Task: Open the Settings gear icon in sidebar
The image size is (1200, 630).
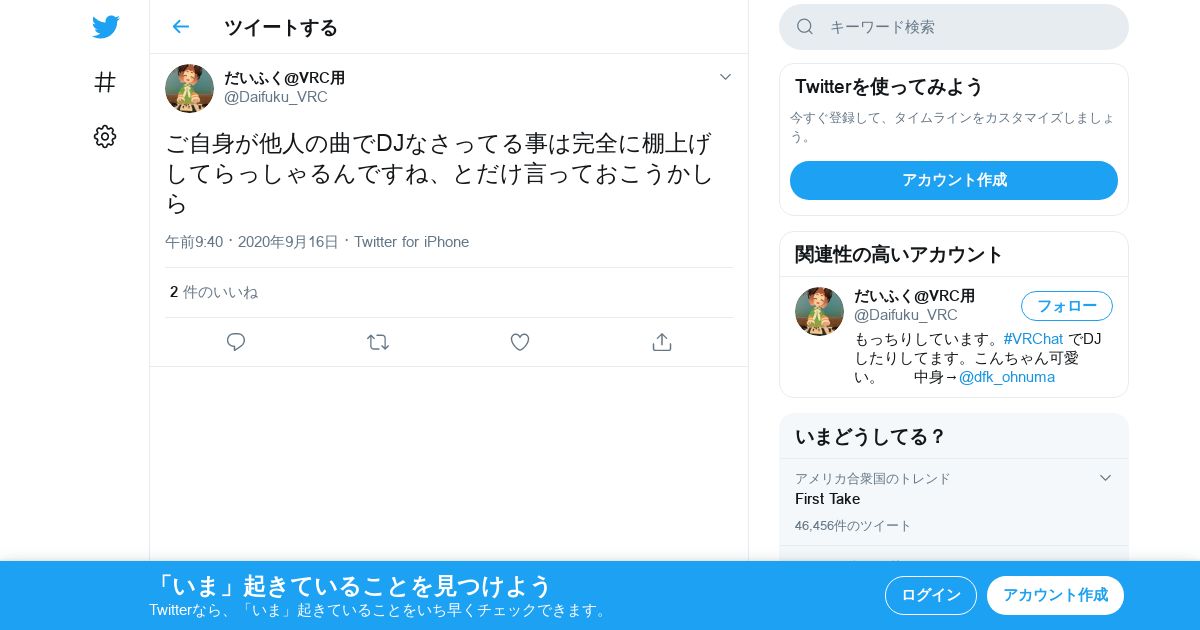Action: pyautogui.click(x=105, y=137)
